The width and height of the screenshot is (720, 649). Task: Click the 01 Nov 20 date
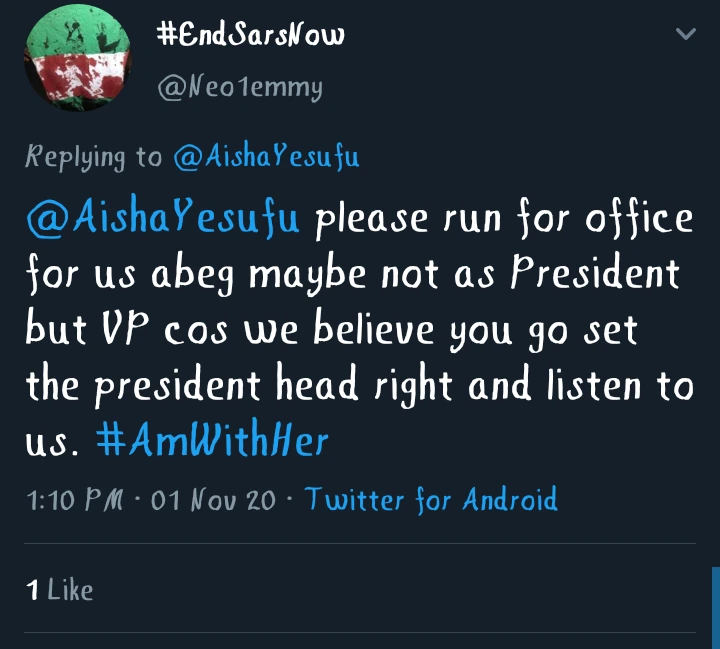(x=212, y=499)
